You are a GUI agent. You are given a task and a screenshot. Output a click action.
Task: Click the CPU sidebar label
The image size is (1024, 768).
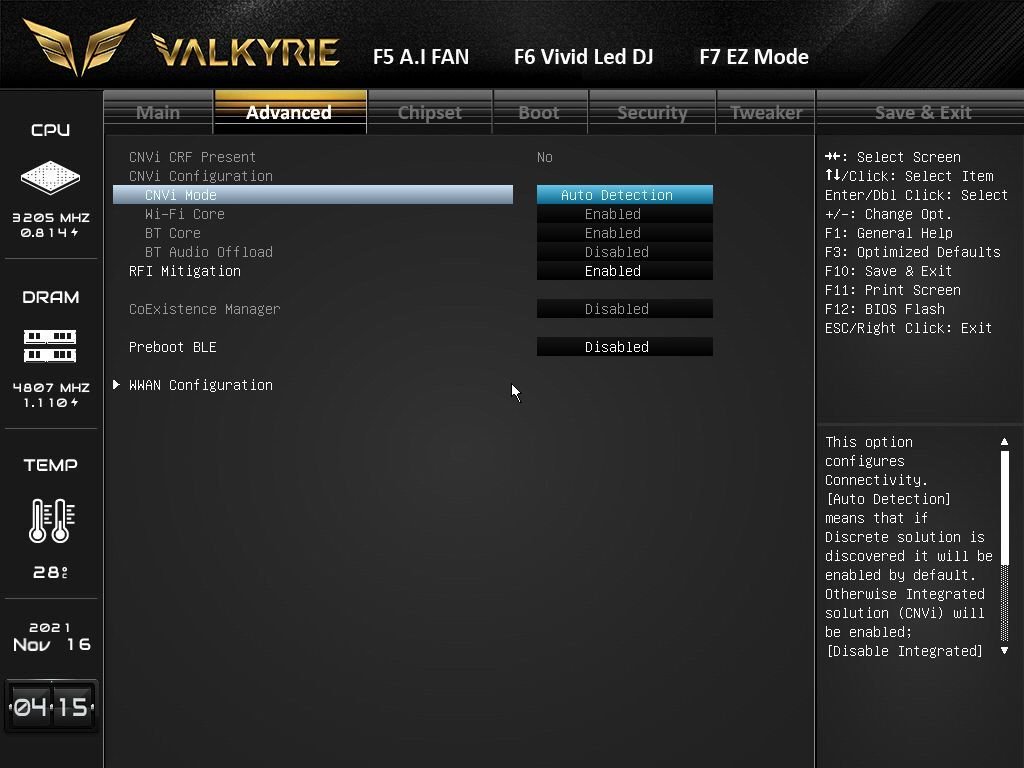coord(50,129)
